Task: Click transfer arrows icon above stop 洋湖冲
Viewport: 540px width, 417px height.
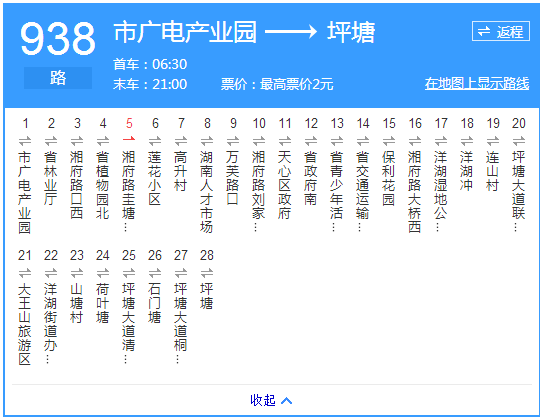Action: click(x=467, y=141)
